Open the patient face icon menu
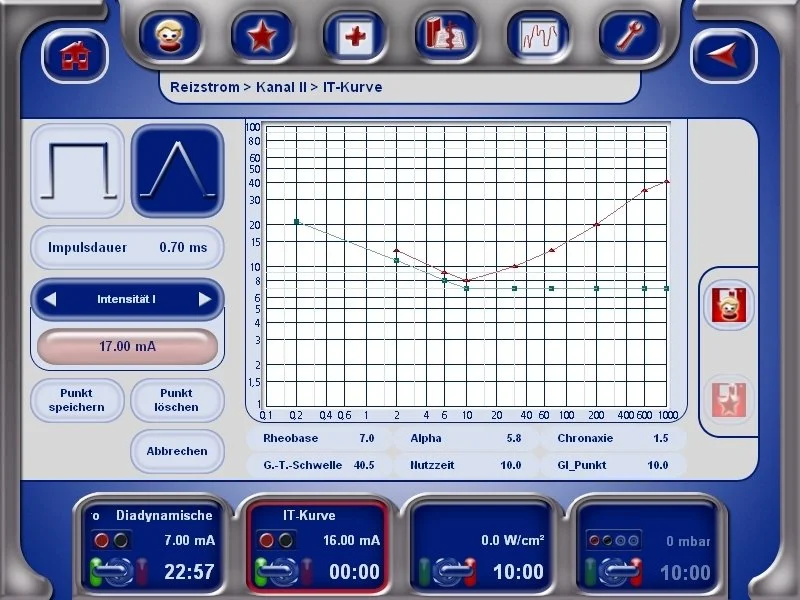The height and width of the screenshot is (600, 800). 170,36
